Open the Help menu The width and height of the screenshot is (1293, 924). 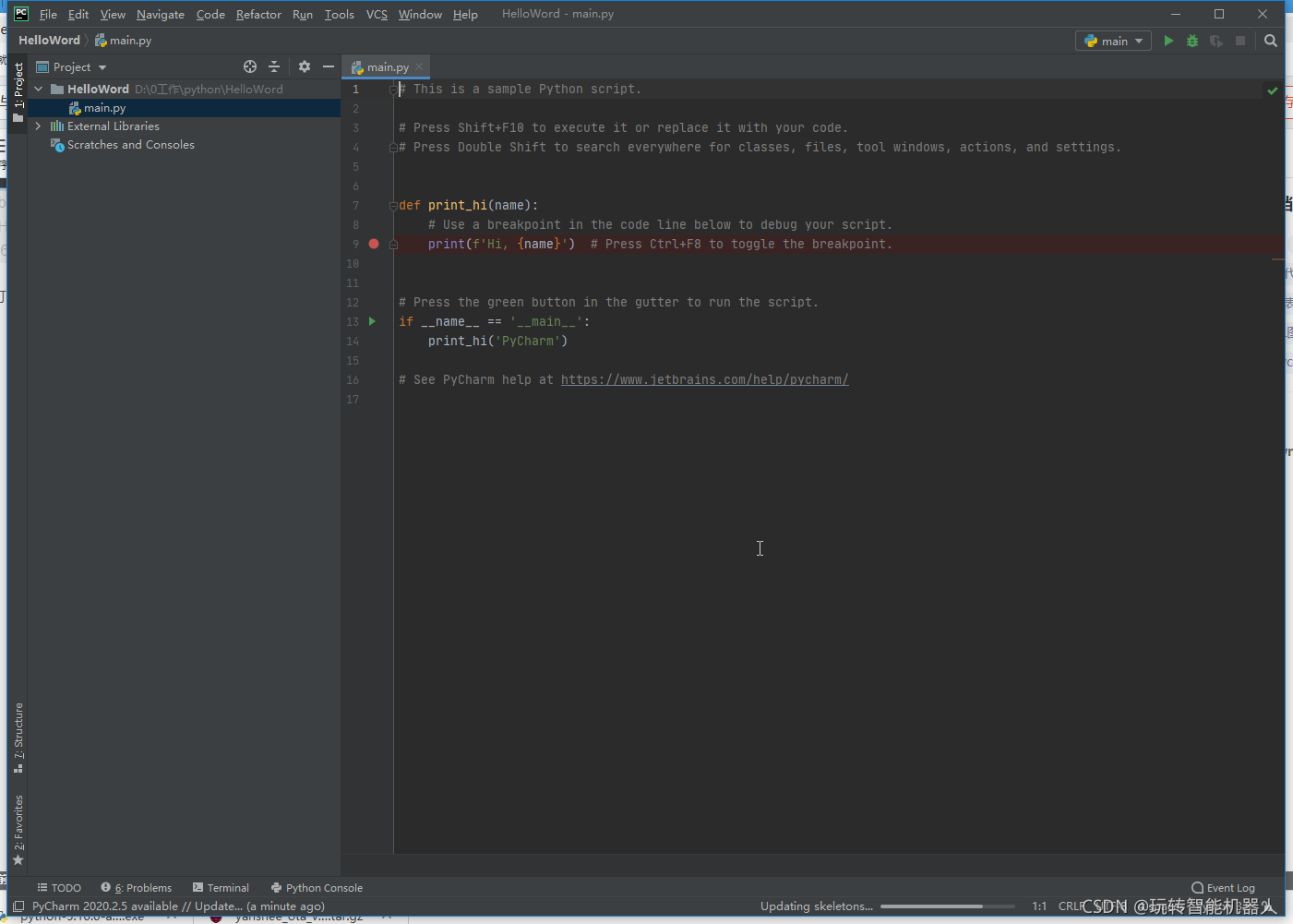coord(465,14)
